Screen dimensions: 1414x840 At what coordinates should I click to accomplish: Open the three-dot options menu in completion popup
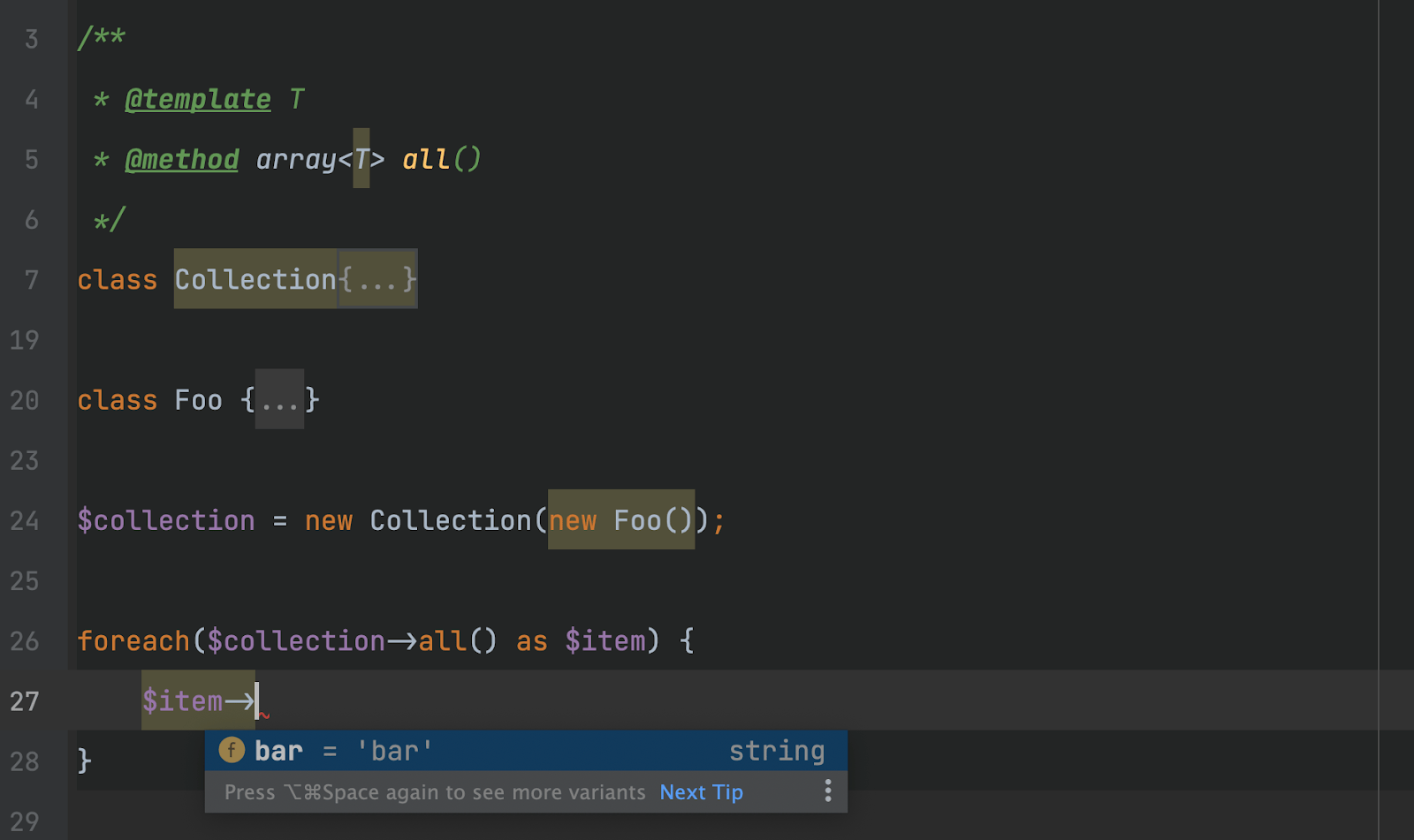(x=827, y=791)
